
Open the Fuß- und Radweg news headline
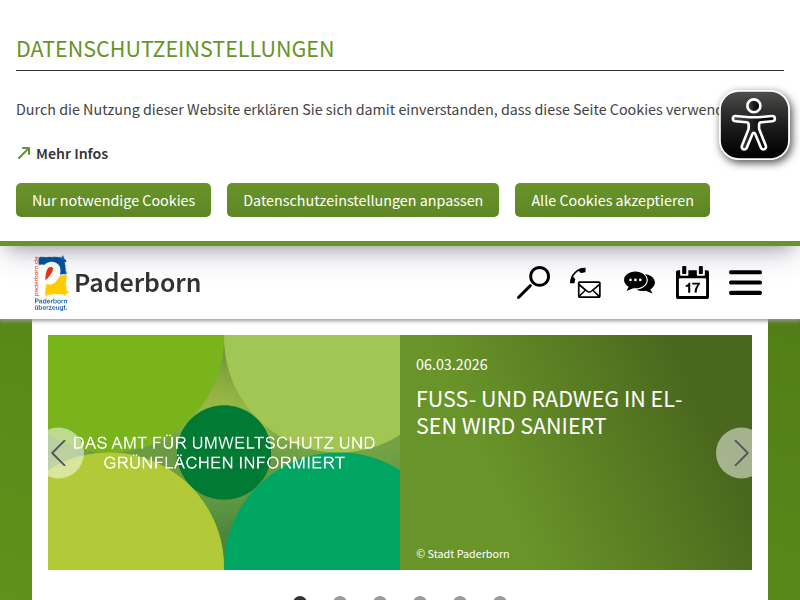coord(548,412)
